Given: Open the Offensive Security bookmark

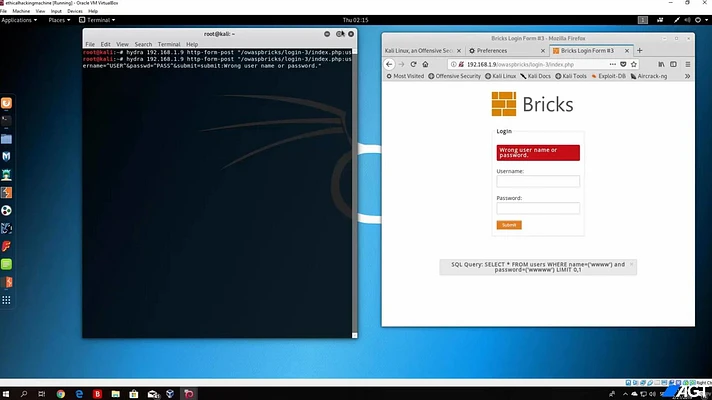Looking at the screenshot, I should click(454, 76).
